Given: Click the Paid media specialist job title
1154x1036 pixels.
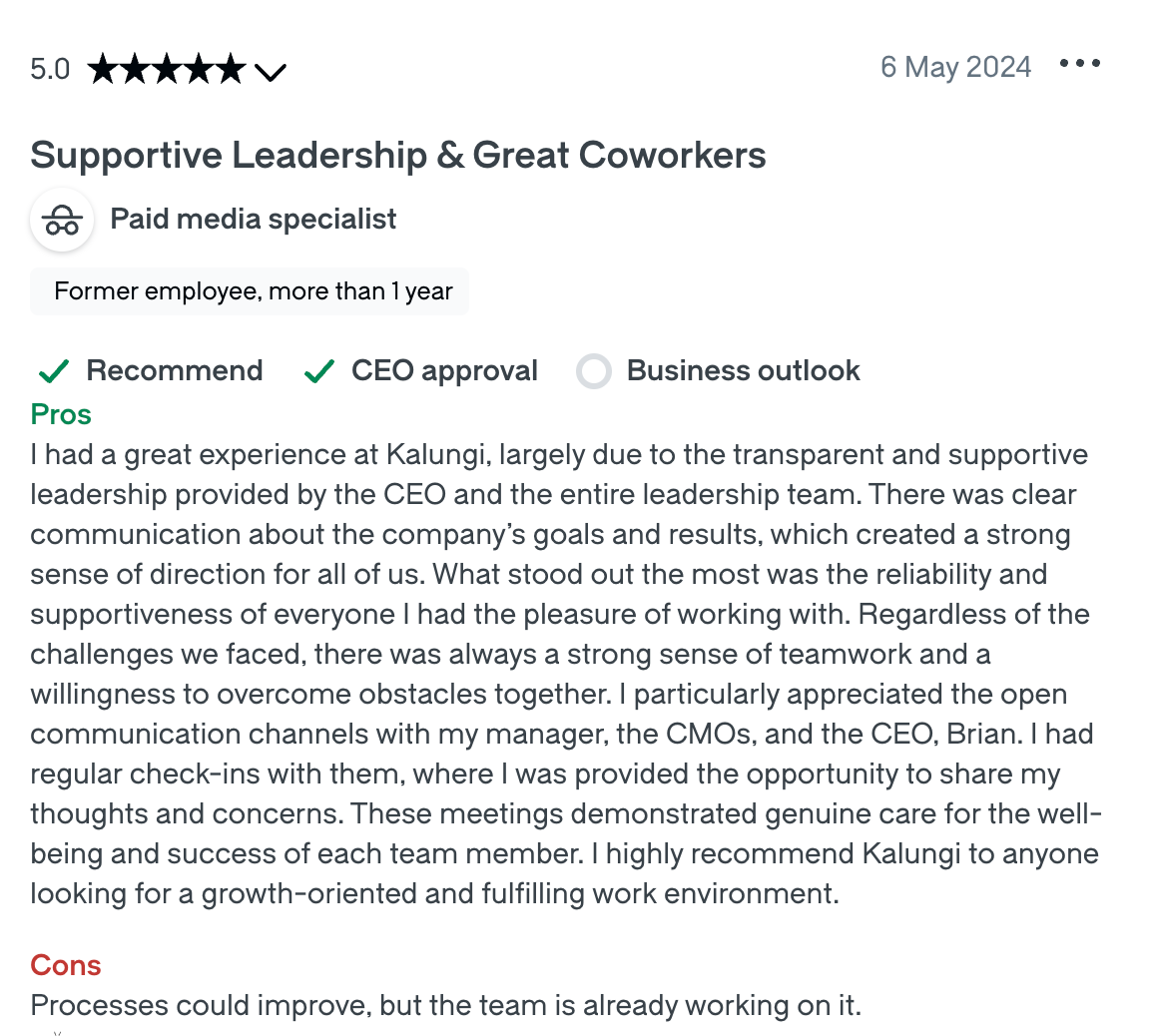Looking at the screenshot, I should pos(254,220).
